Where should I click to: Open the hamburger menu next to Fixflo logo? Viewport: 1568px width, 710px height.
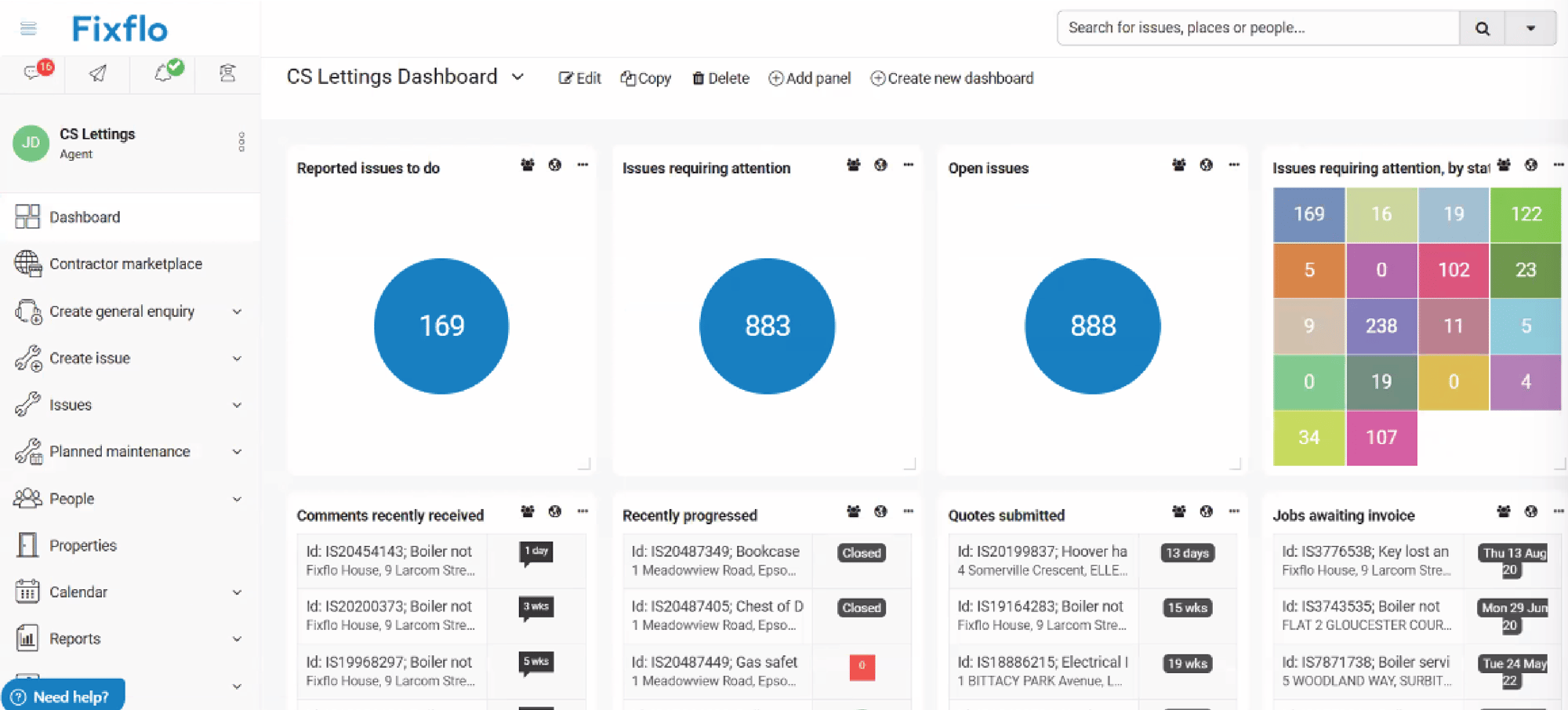(28, 27)
